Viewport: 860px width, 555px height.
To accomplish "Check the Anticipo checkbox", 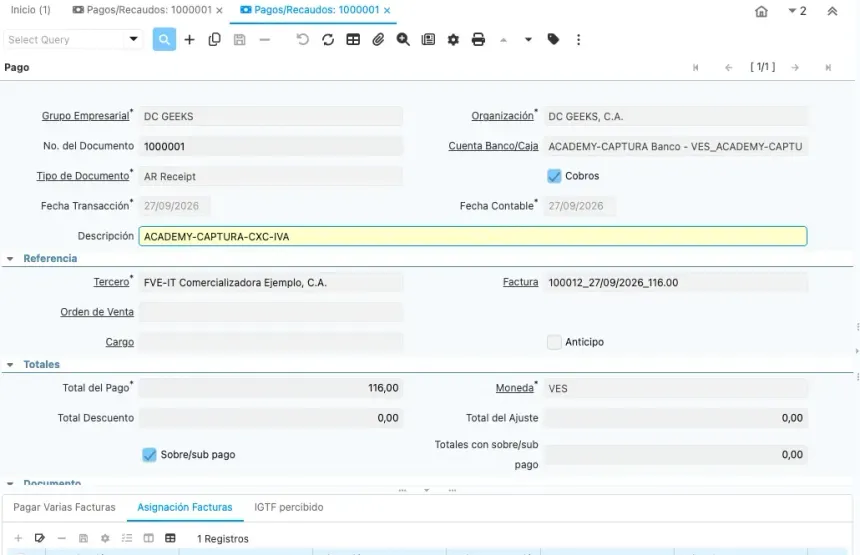I will click(x=555, y=342).
